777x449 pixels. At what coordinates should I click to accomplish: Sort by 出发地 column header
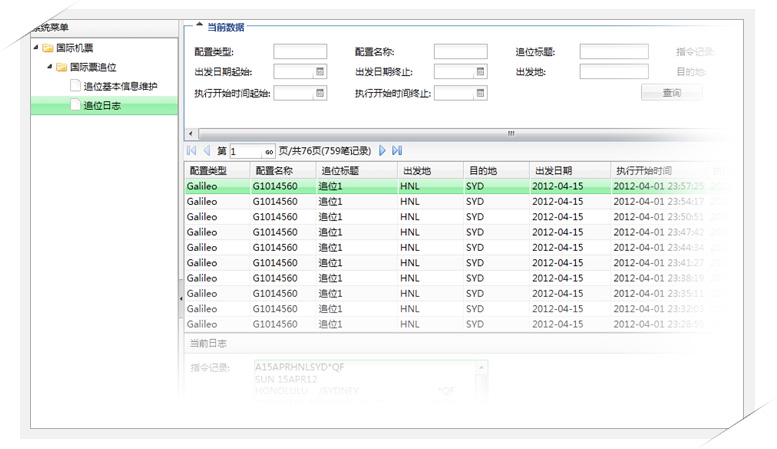pyautogui.click(x=430, y=171)
